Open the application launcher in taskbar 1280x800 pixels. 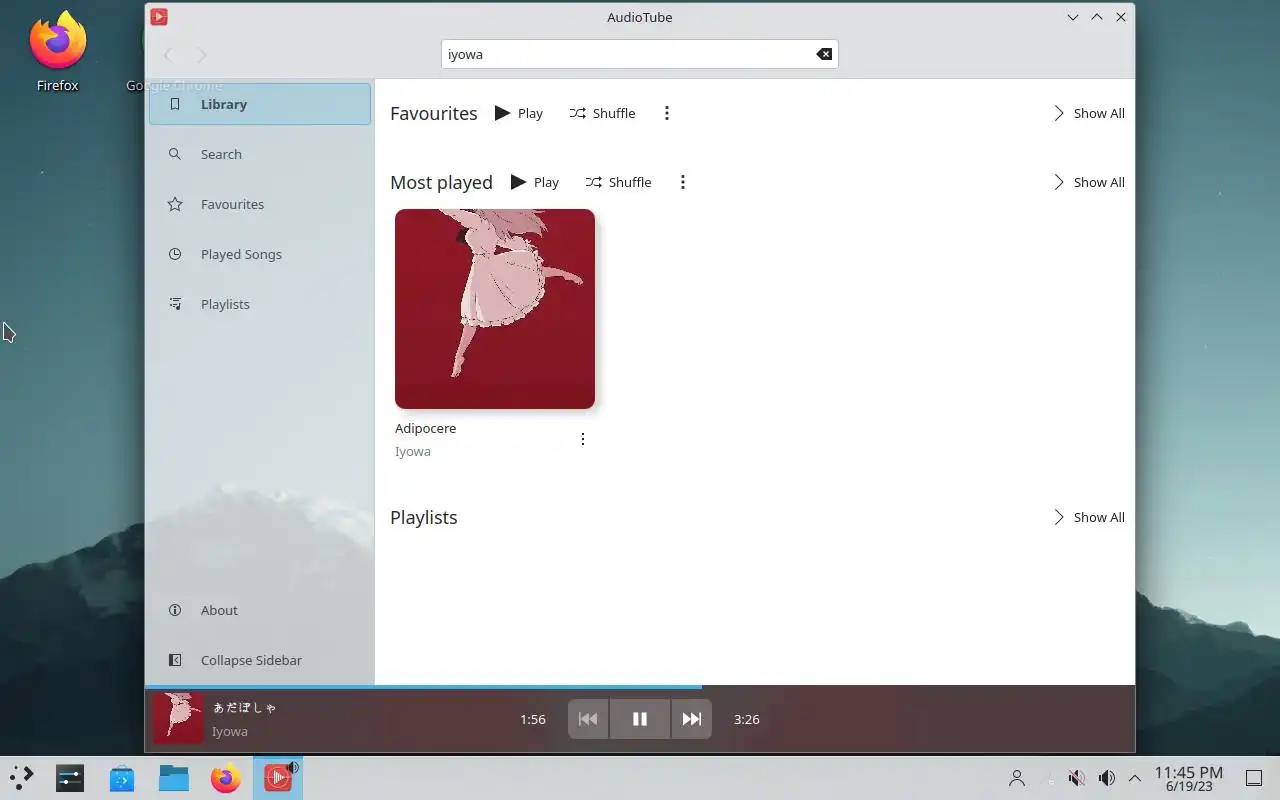[x=21, y=778]
